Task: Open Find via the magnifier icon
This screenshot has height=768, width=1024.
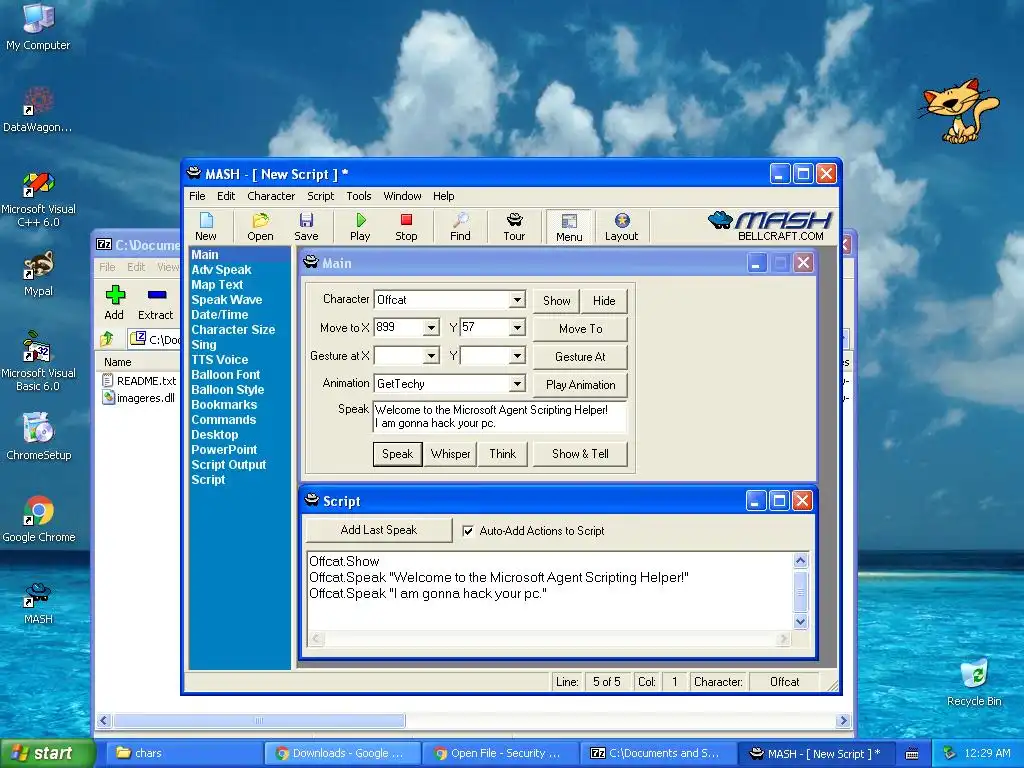Action: (x=460, y=227)
